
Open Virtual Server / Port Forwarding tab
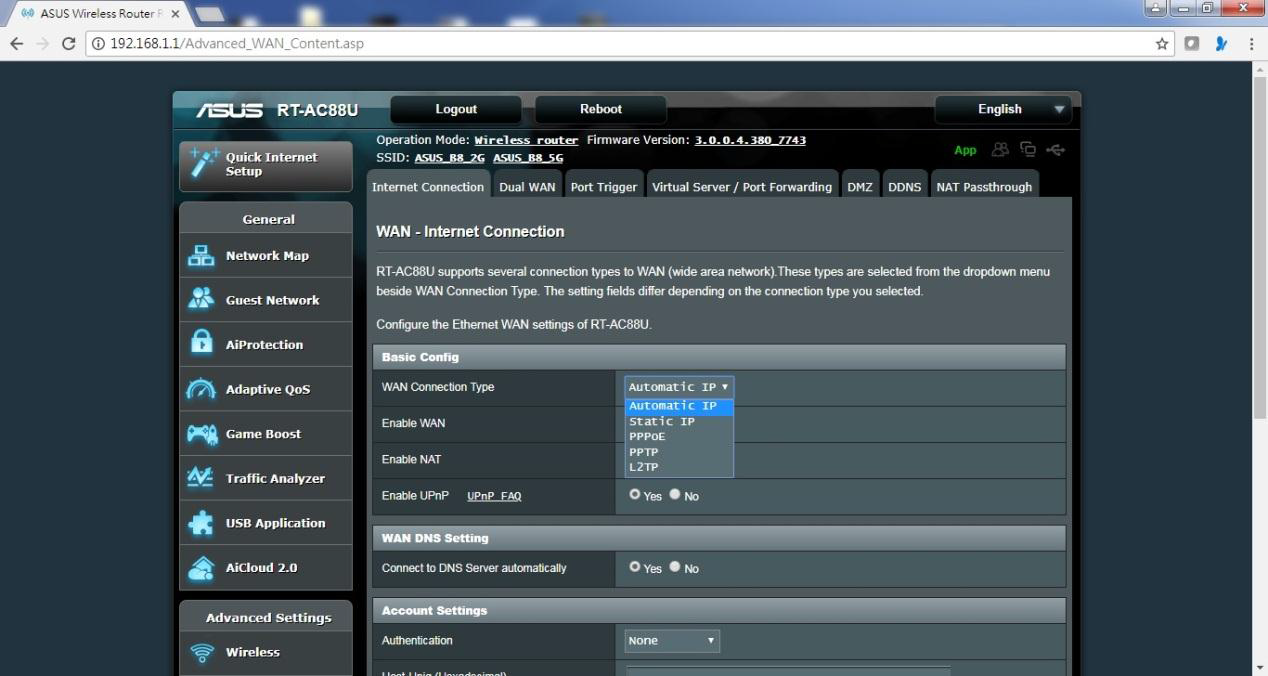tap(742, 187)
